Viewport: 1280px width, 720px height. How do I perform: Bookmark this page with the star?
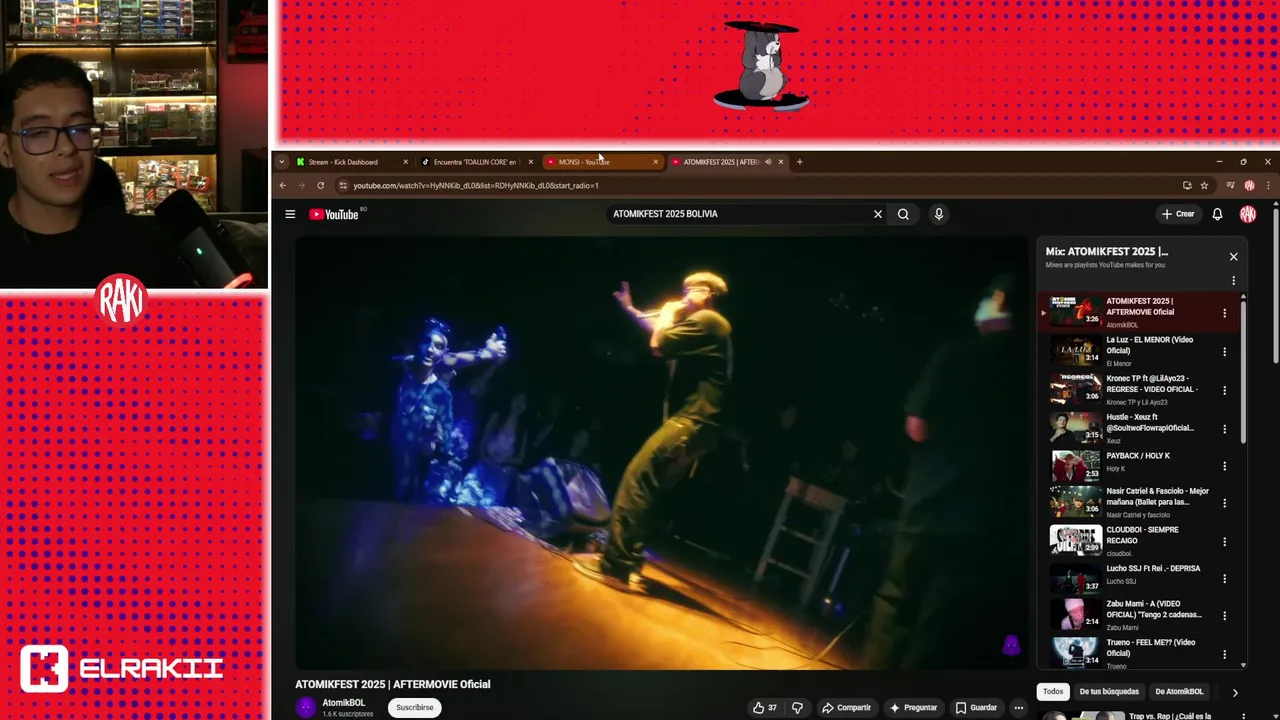(x=1204, y=185)
